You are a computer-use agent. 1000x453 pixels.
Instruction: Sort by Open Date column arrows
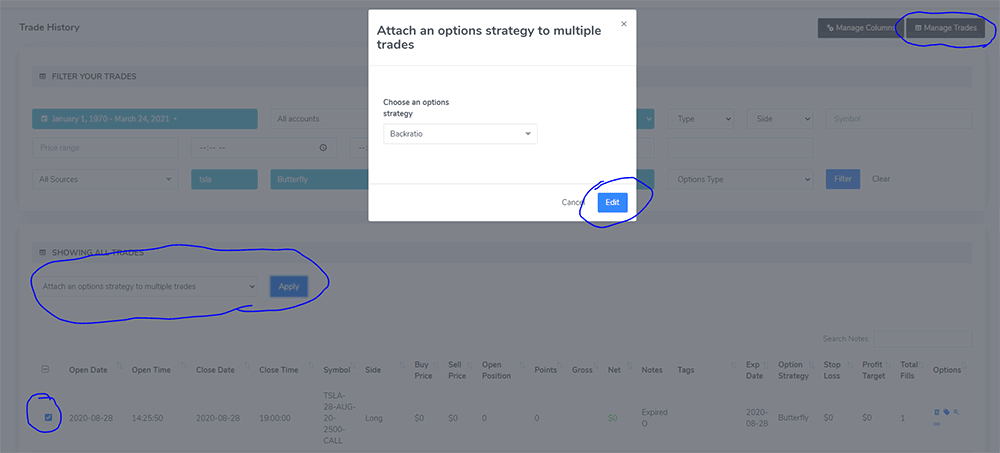click(121, 366)
